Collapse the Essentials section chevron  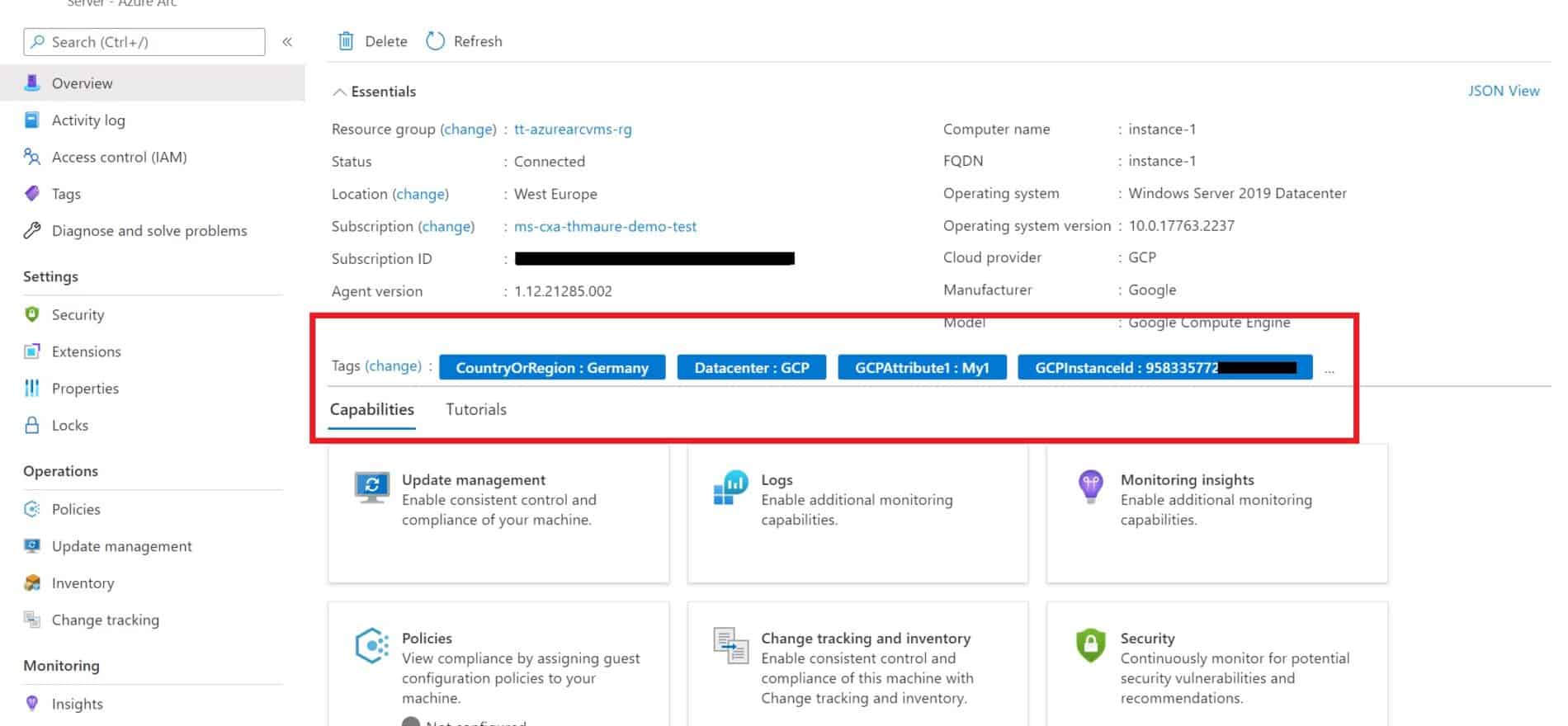click(339, 92)
